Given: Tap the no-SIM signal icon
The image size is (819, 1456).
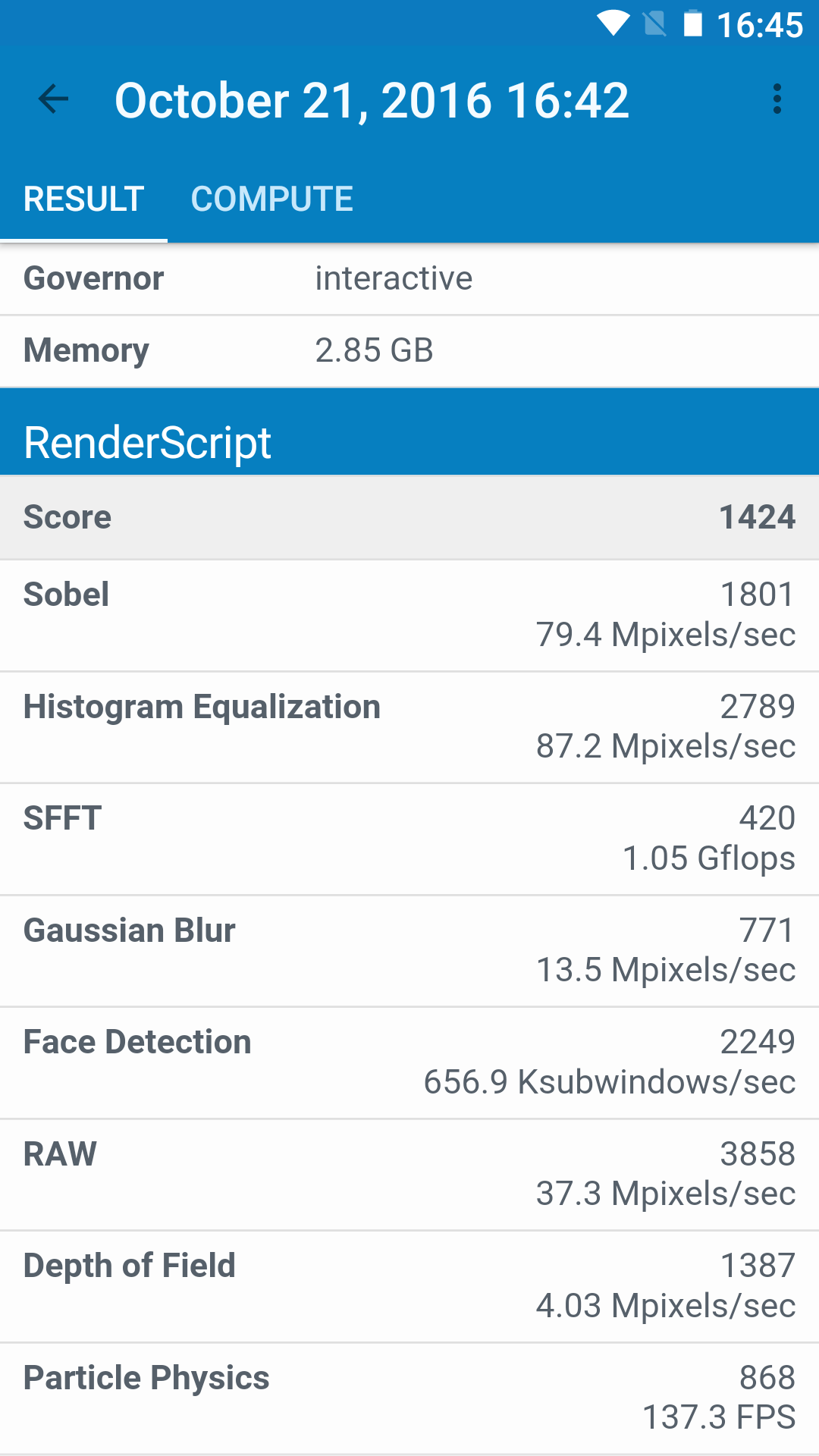Looking at the screenshot, I should [654, 24].
